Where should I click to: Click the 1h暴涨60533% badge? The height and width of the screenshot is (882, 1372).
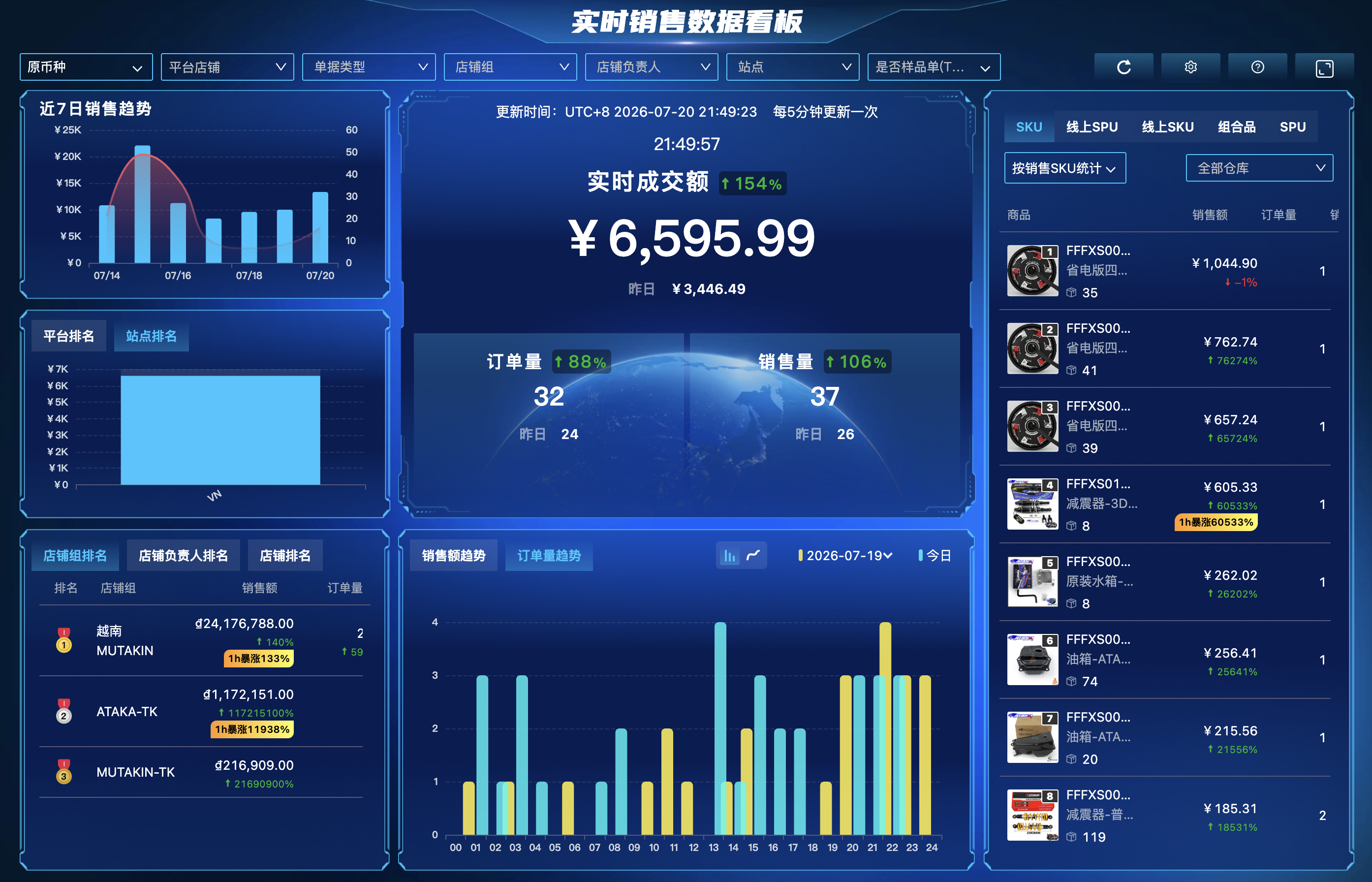click(x=1216, y=522)
